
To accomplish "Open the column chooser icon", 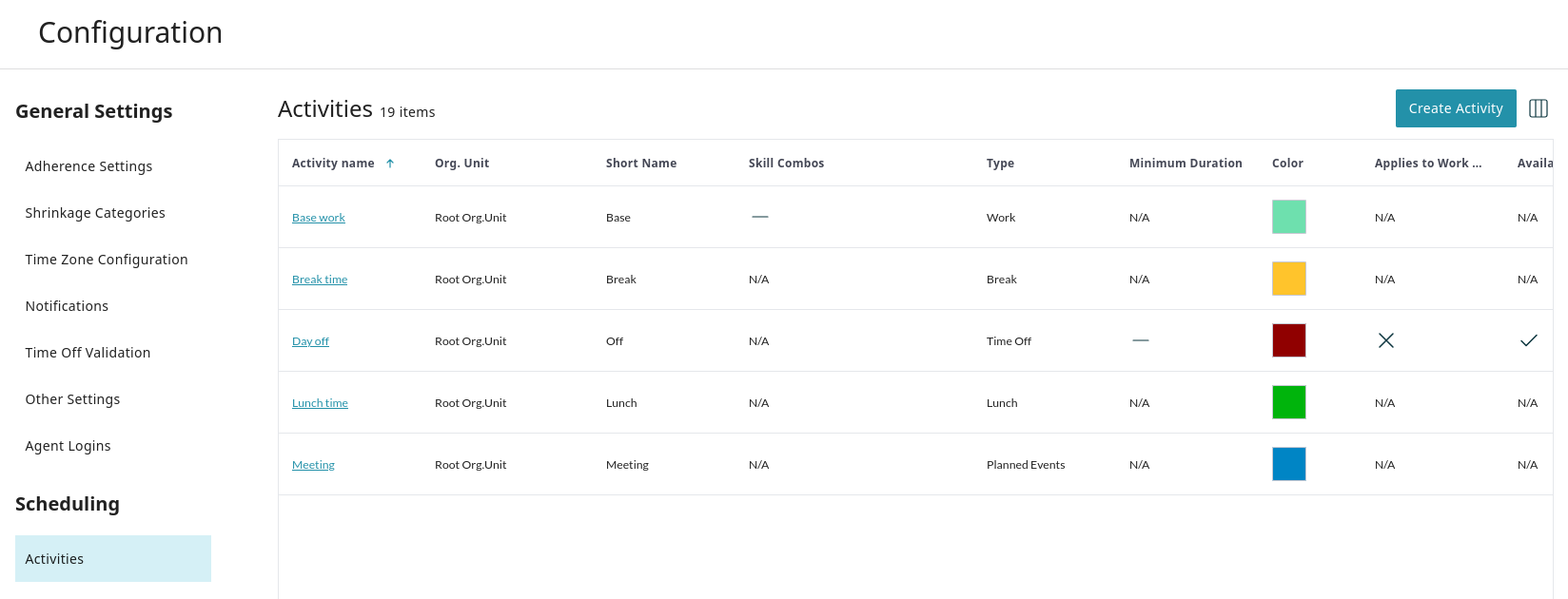I will click(x=1538, y=108).
